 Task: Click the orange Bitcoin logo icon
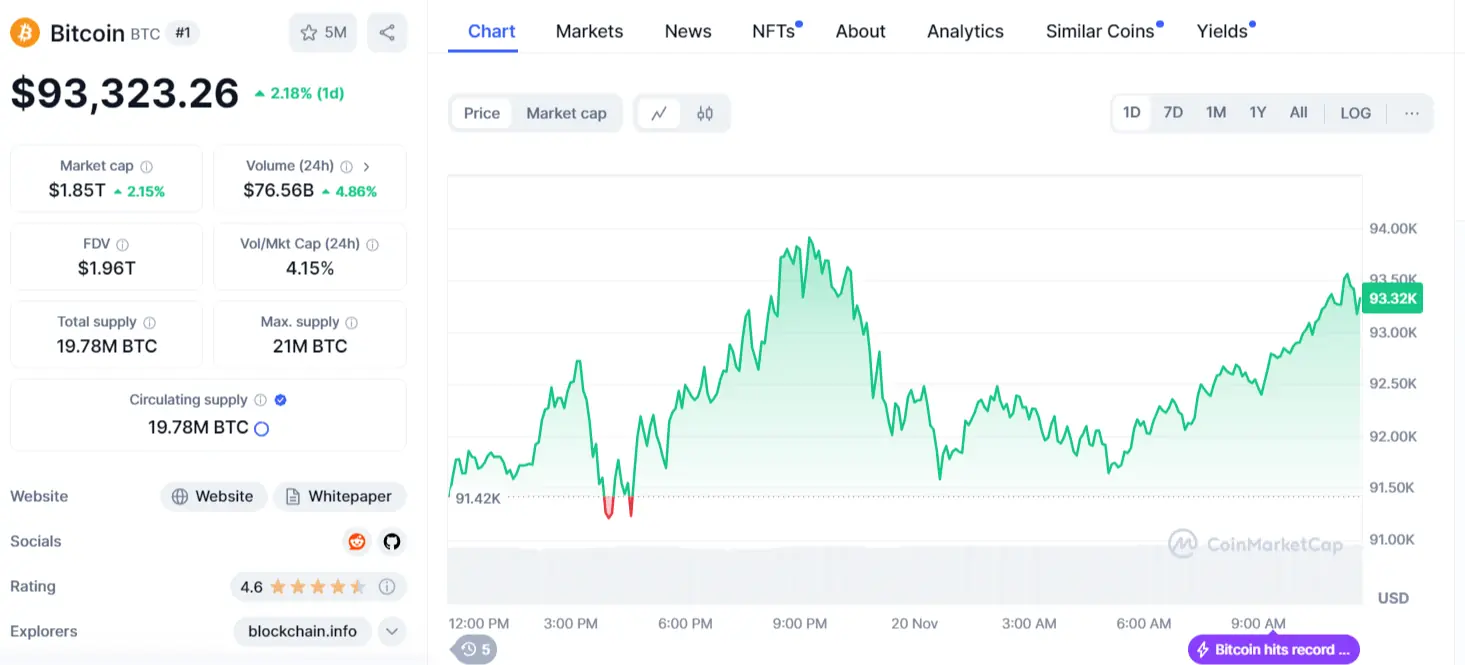tap(25, 33)
